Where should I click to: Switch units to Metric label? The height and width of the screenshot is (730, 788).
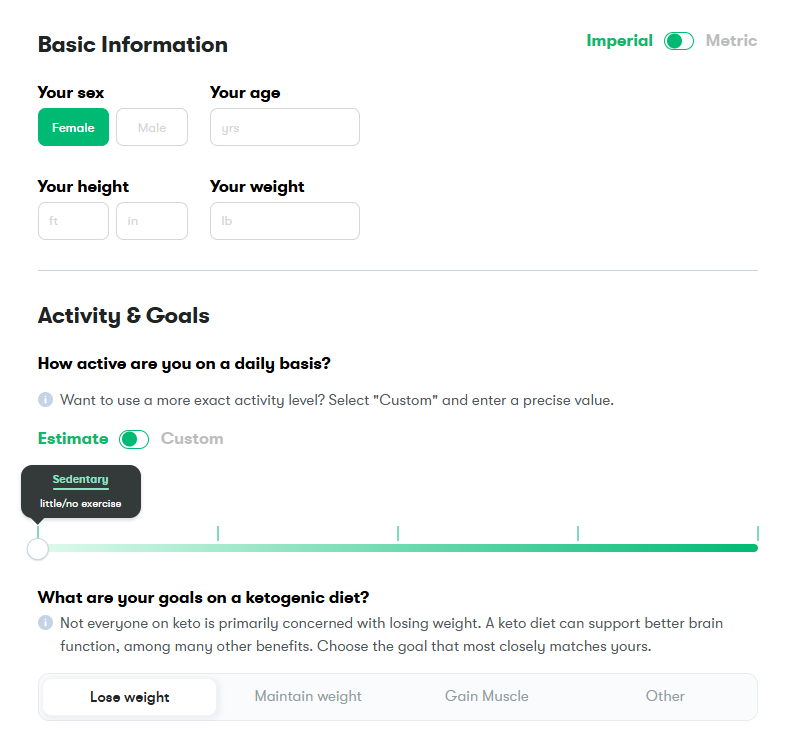731,40
